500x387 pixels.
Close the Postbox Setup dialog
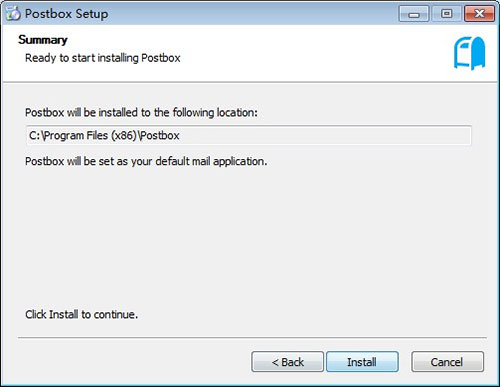pos(479,14)
